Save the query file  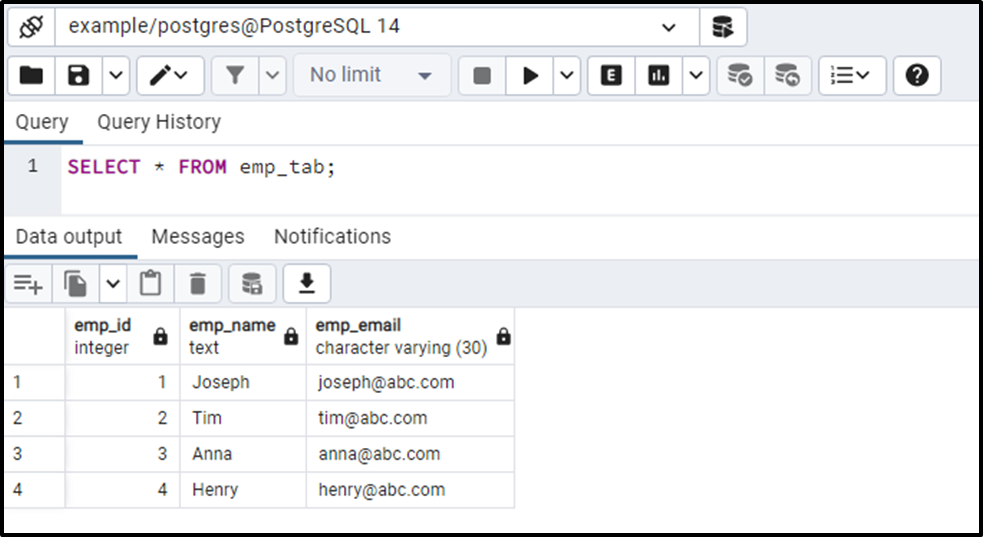[x=78, y=76]
